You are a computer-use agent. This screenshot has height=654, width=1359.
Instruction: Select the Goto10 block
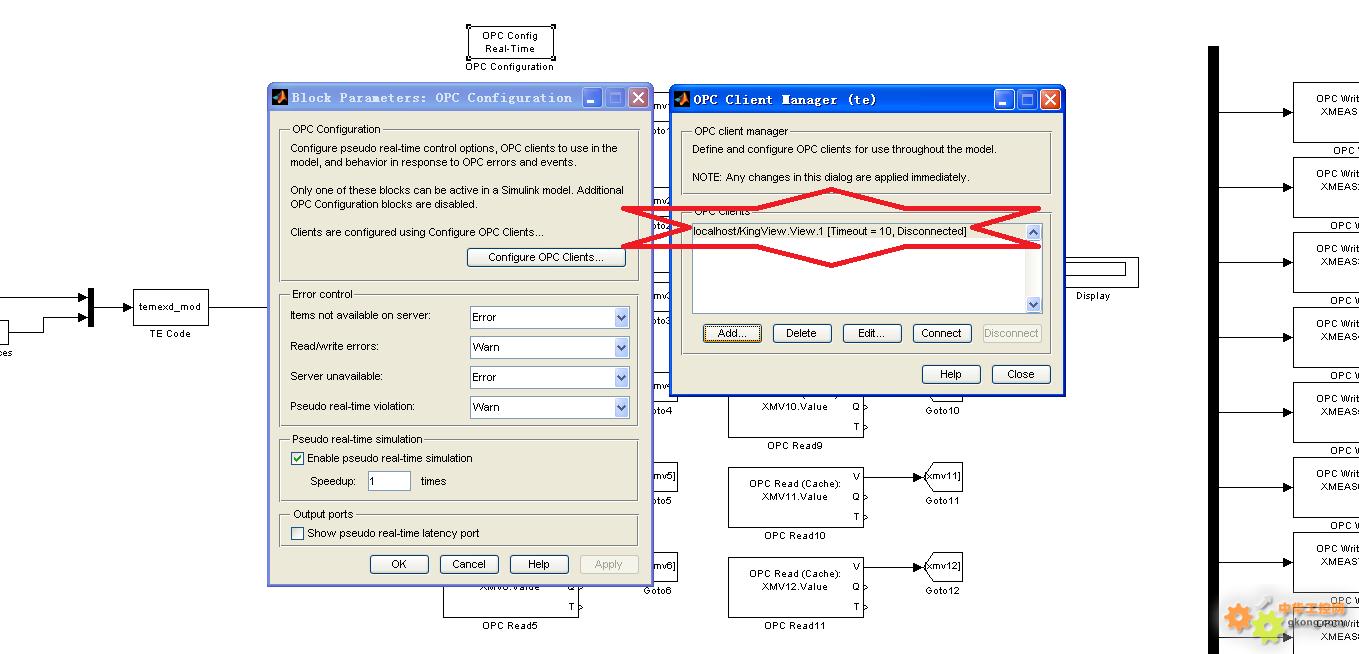[x=943, y=399]
